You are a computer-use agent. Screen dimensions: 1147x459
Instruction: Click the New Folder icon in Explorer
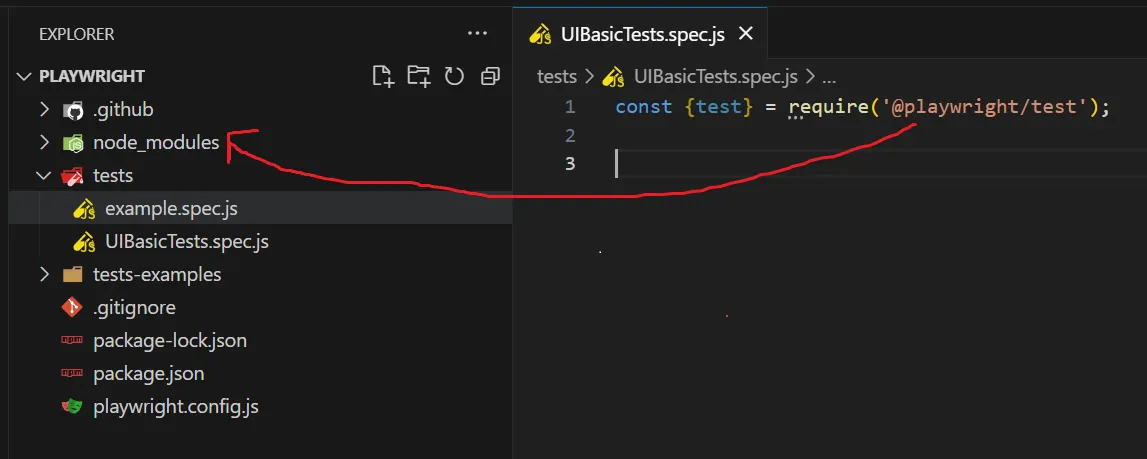[x=419, y=76]
